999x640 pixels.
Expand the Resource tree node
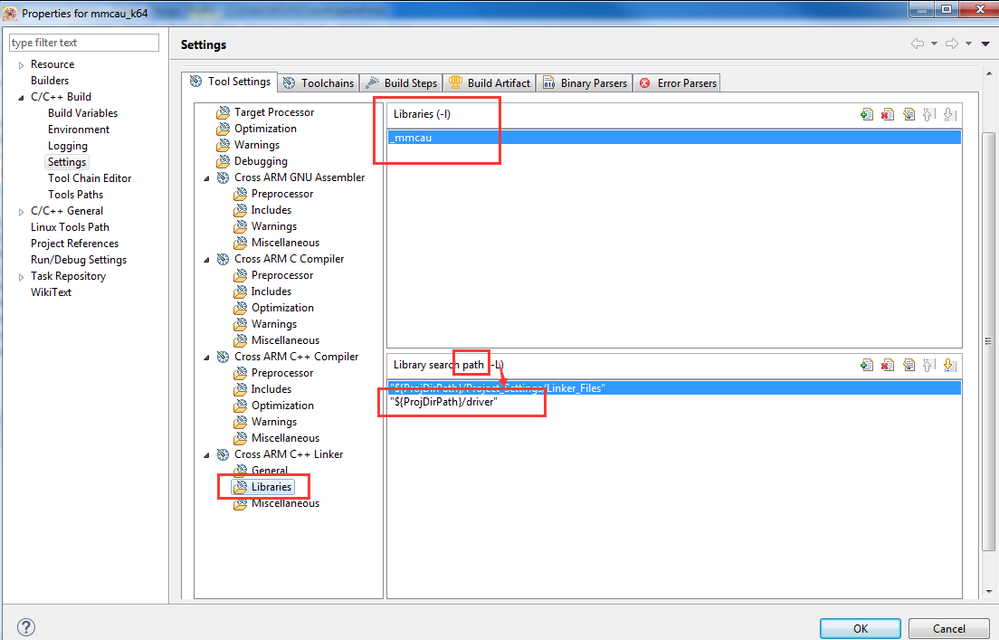pos(21,65)
